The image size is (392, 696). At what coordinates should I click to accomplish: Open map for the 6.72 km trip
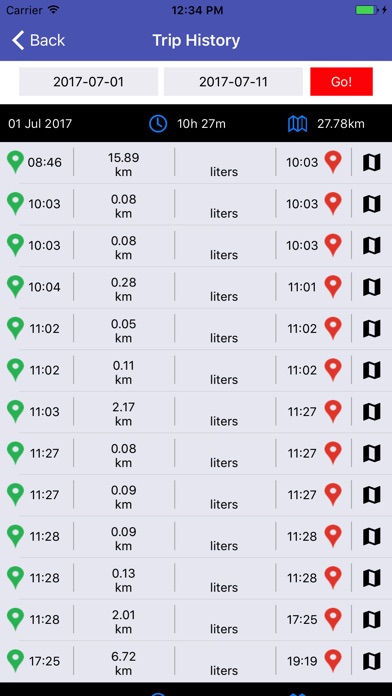(x=372, y=661)
